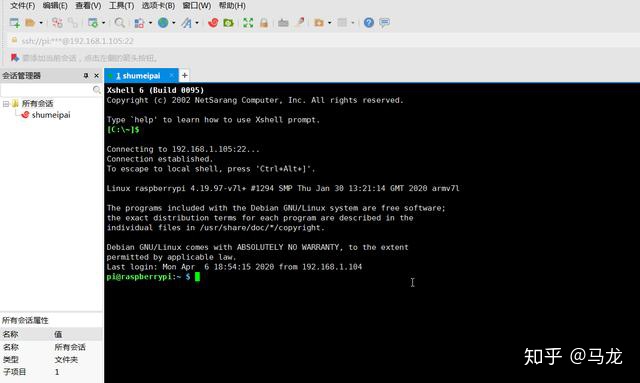Open the 文件(F) menu
Screen dimensions: 640x383
(x=22, y=6)
